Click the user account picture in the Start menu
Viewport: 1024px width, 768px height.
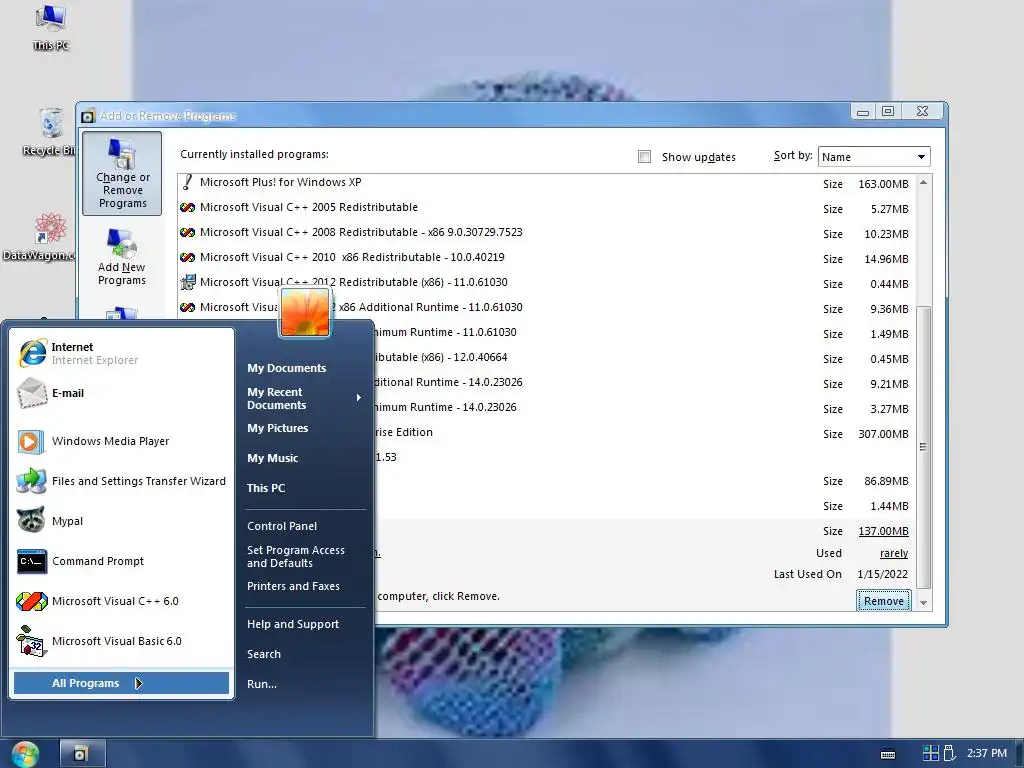[x=305, y=313]
